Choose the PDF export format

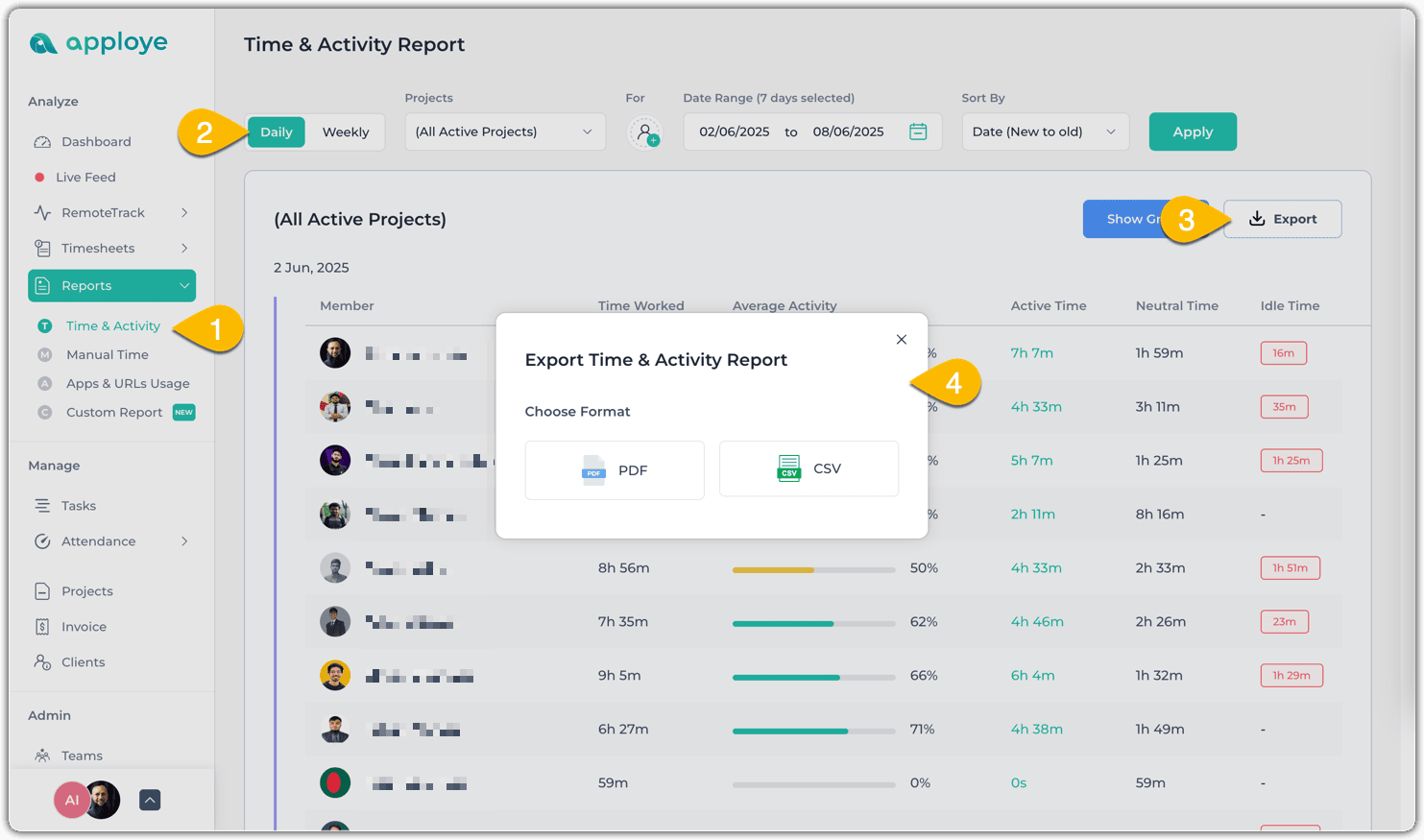615,470
